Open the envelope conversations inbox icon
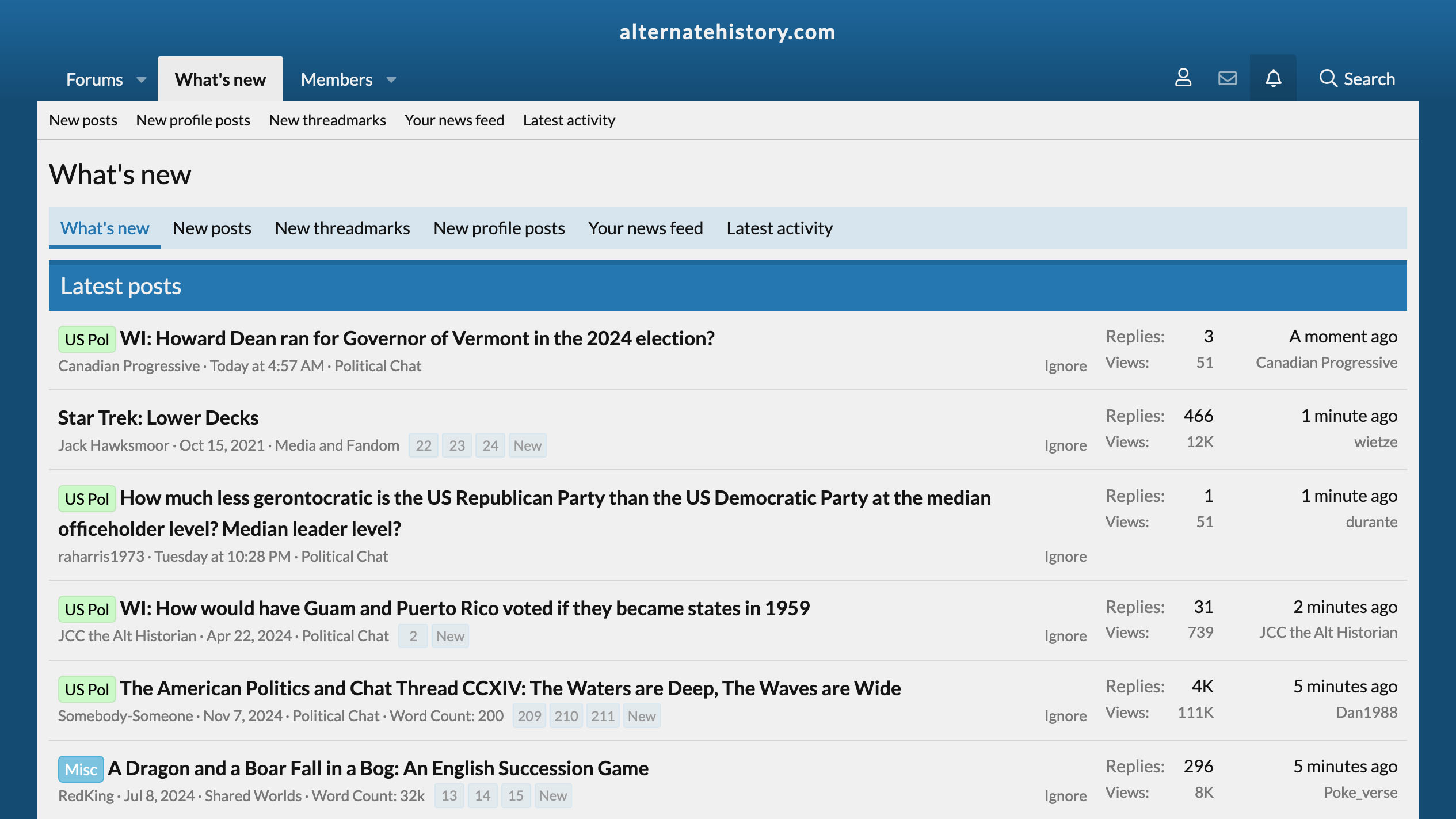 [1227, 78]
